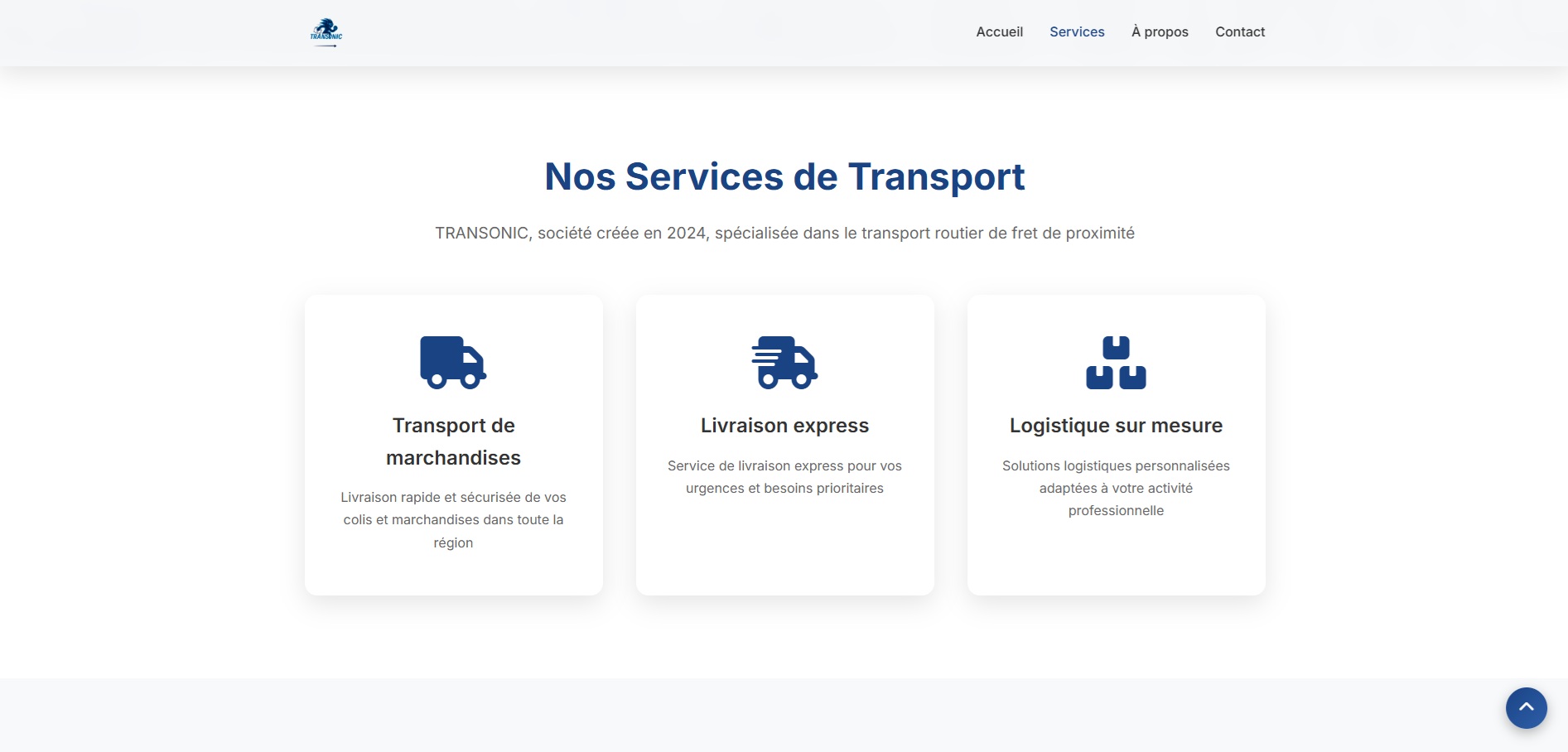Click the Transport de marchandises card title
Viewport: 1568px width, 752px height.
tap(453, 441)
